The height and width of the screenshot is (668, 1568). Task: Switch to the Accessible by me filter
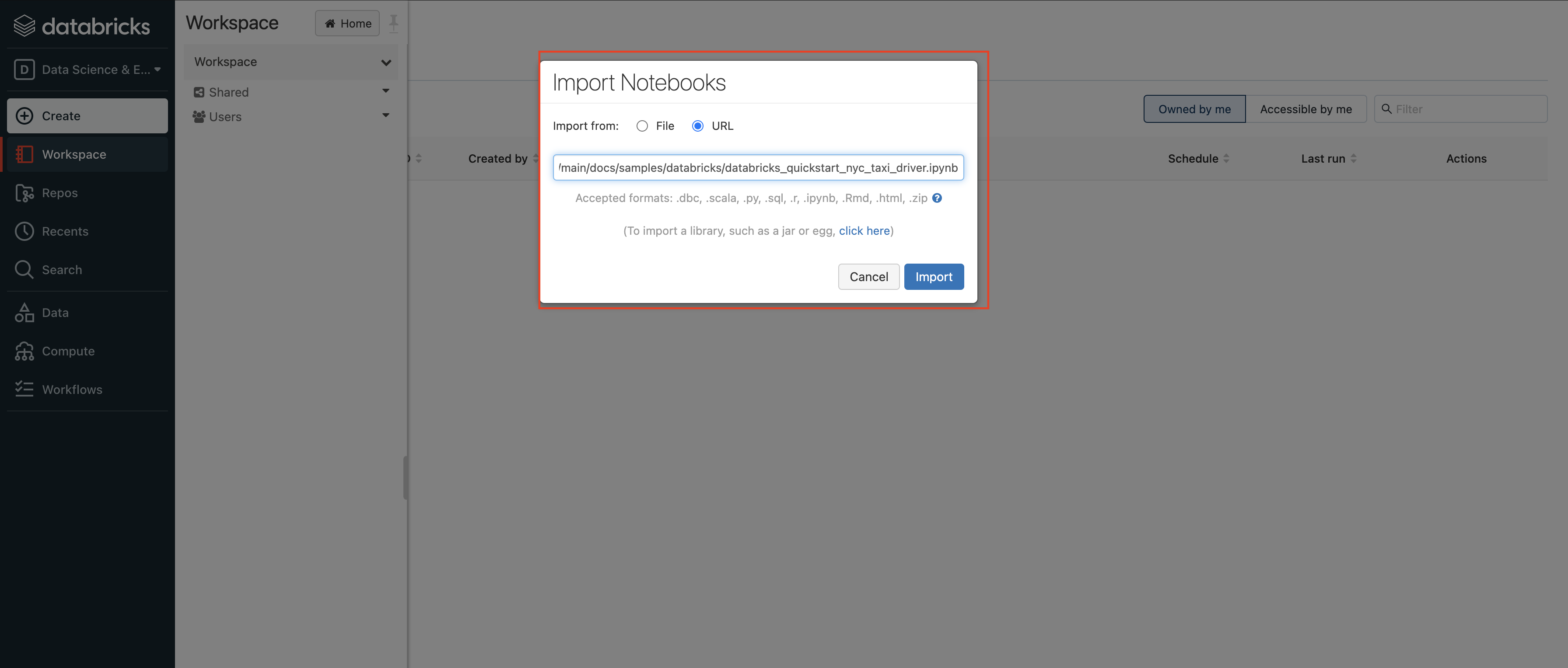1306,108
